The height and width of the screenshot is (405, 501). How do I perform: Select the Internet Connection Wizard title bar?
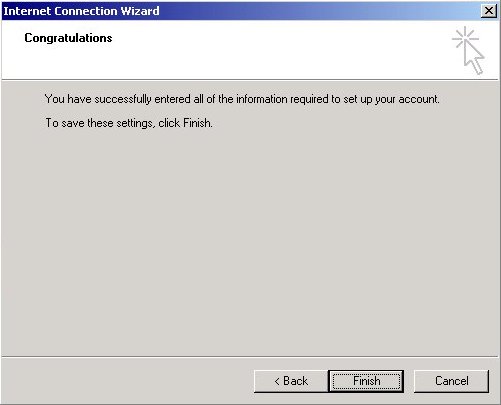(x=240, y=11)
